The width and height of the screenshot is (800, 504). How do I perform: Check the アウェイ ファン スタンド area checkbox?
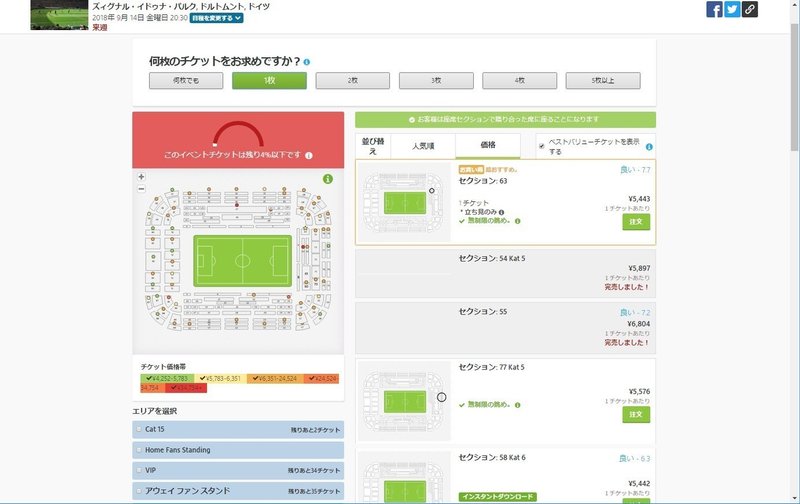pos(139,491)
